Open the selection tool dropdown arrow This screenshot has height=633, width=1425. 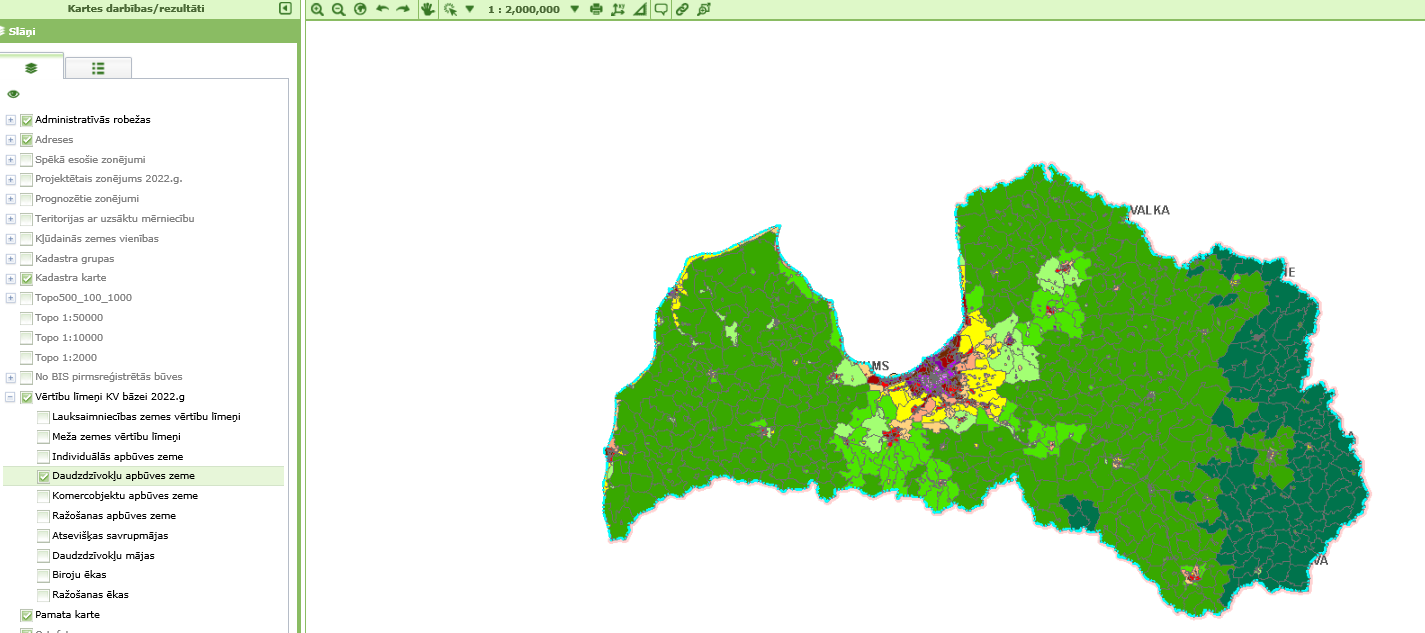[x=468, y=9]
